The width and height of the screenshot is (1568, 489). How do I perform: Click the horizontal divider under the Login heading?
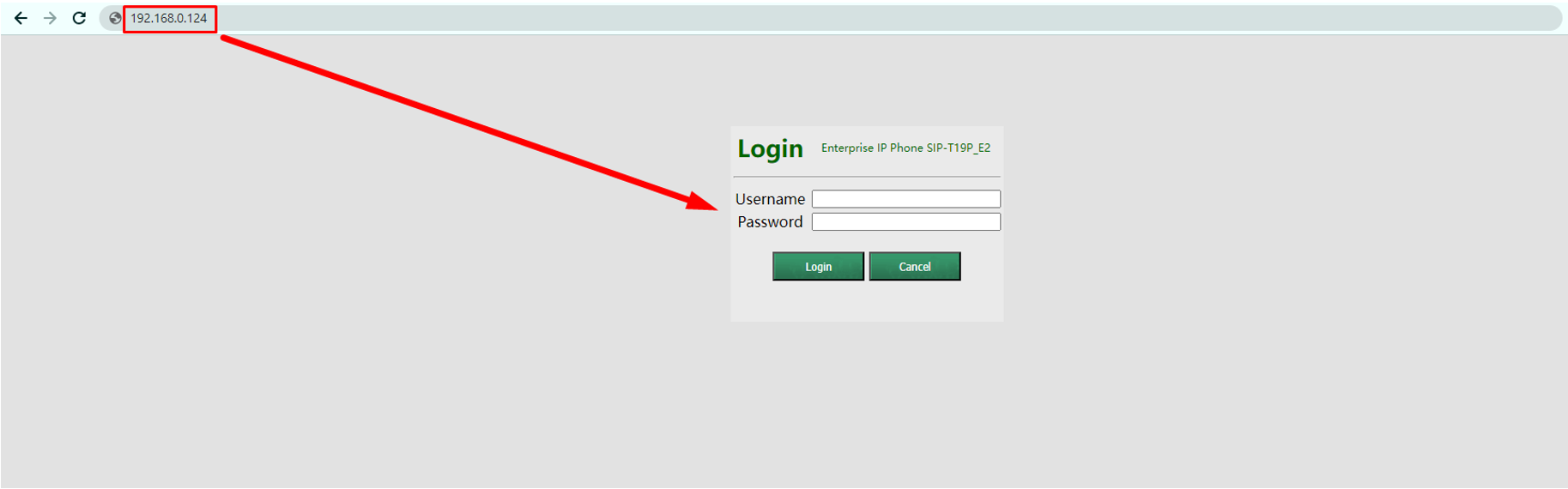[x=867, y=177]
